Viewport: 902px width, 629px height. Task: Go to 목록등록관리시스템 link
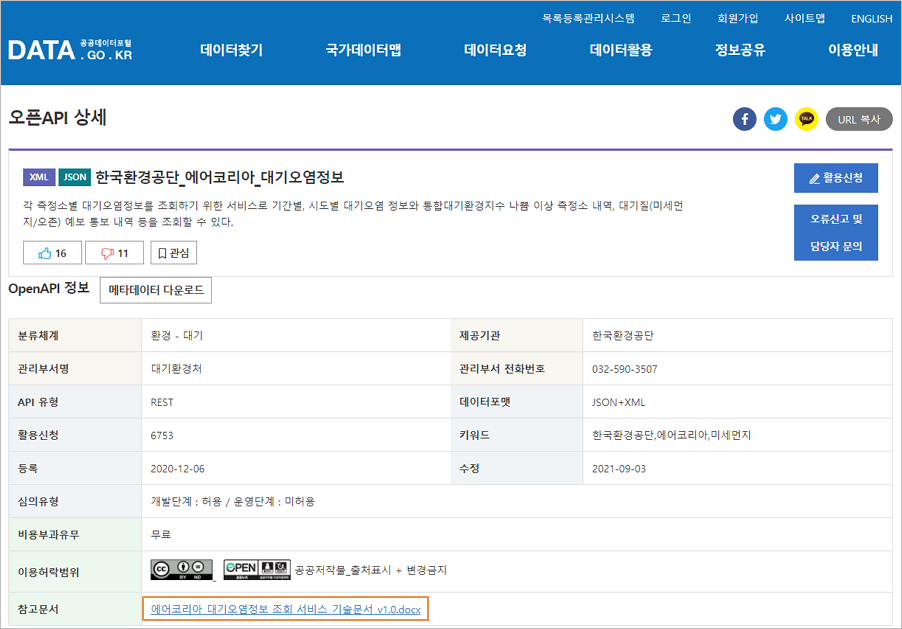588,18
